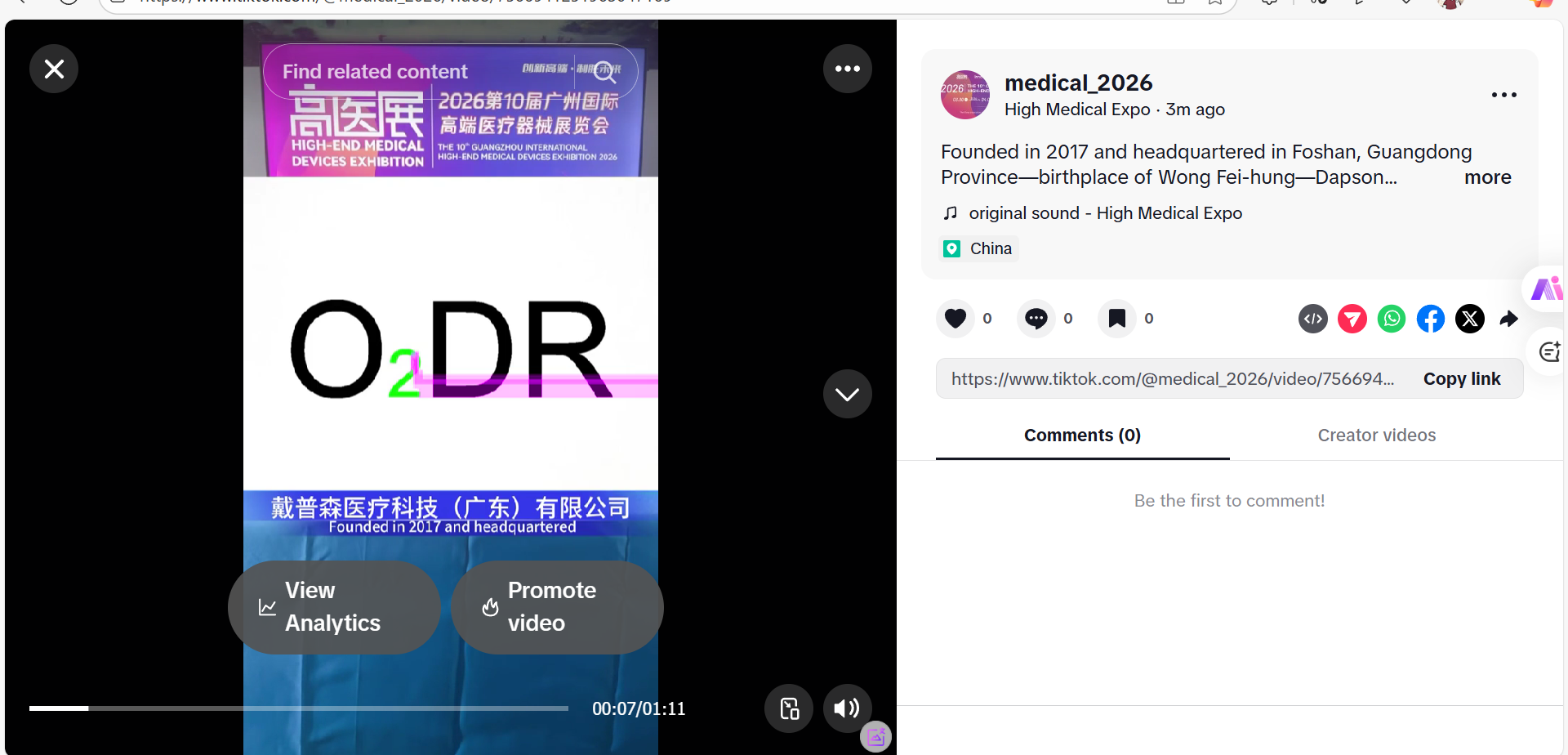Open View Analytics for this video
This screenshot has height=755, width=1568.
point(334,607)
